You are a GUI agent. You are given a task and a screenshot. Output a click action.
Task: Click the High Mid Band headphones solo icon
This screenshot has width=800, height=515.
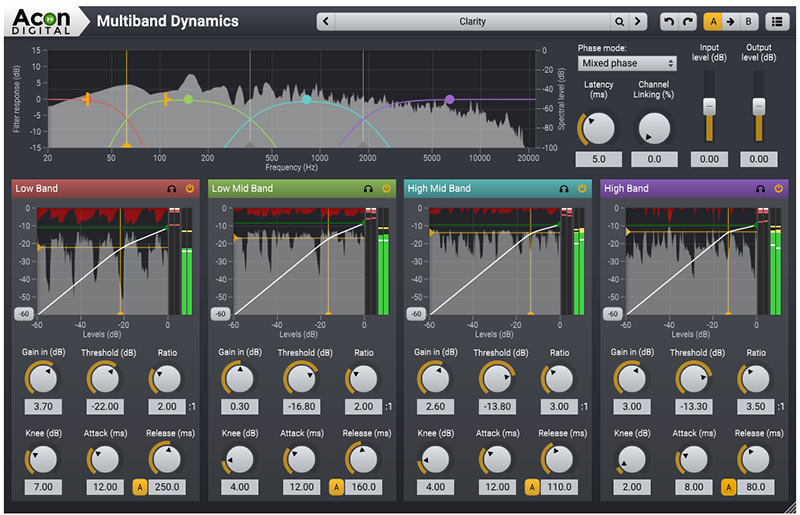(564, 187)
